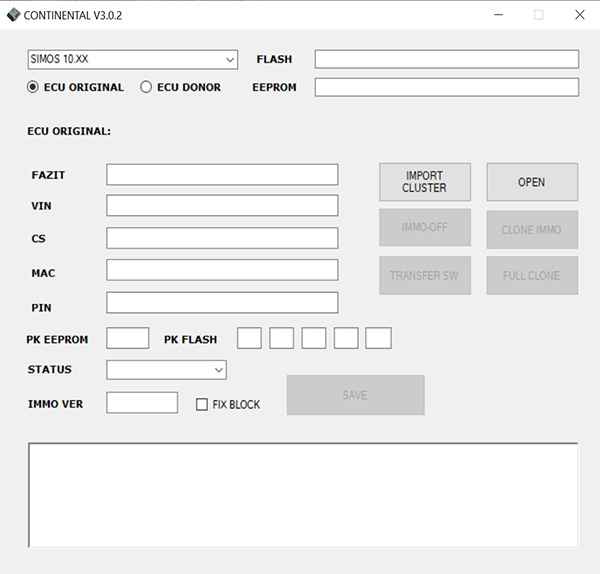Open the SIMOS 10.XX ECU type dropdown

[133, 60]
